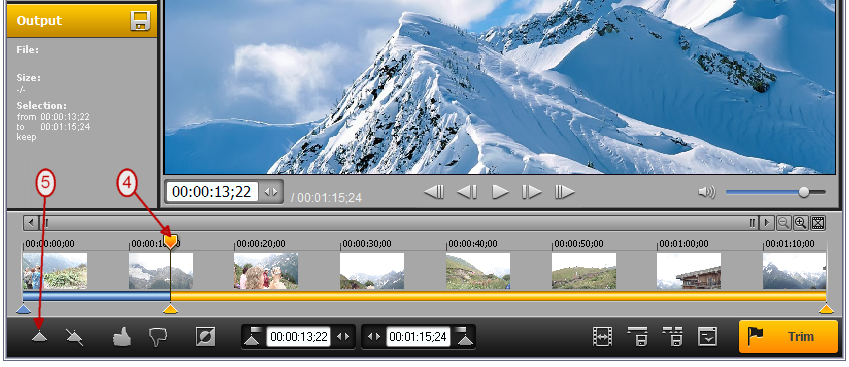Click the thumbnail at 00:00:00;00
The height and width of the screenshot is (367, 849).
pyautogui.click(x=55, y=271)
